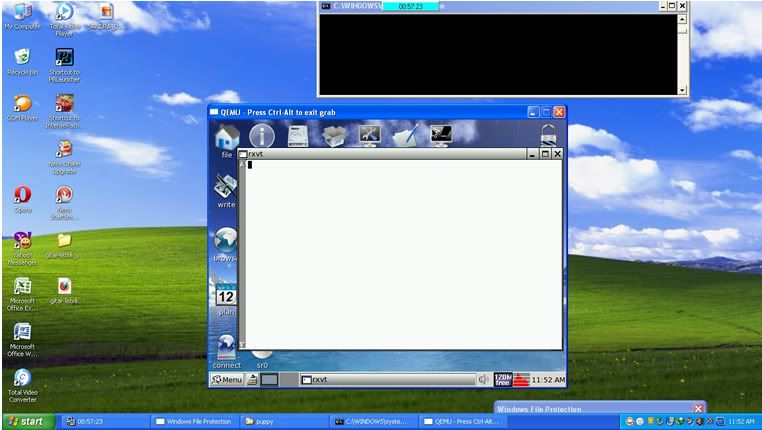Open the text edit pencil-and-paper icon
This screenshot has width=762, height=430.
(405, 136)
